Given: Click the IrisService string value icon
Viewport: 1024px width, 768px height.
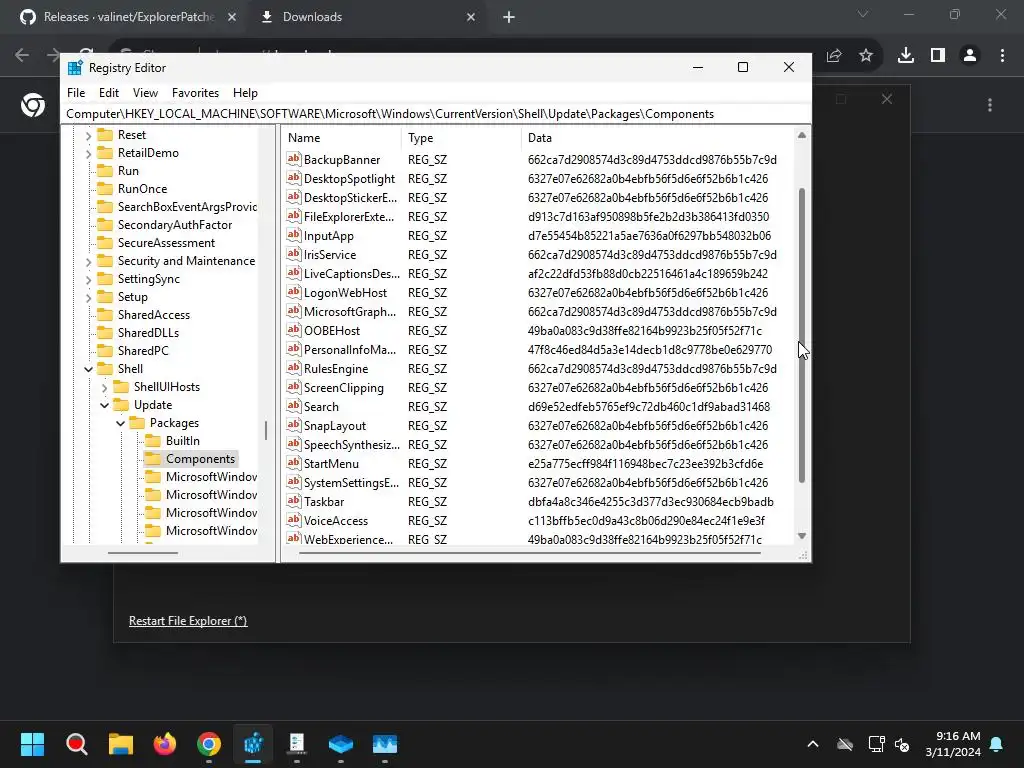Looking at the screenshot, I should [x=294, y=254].
